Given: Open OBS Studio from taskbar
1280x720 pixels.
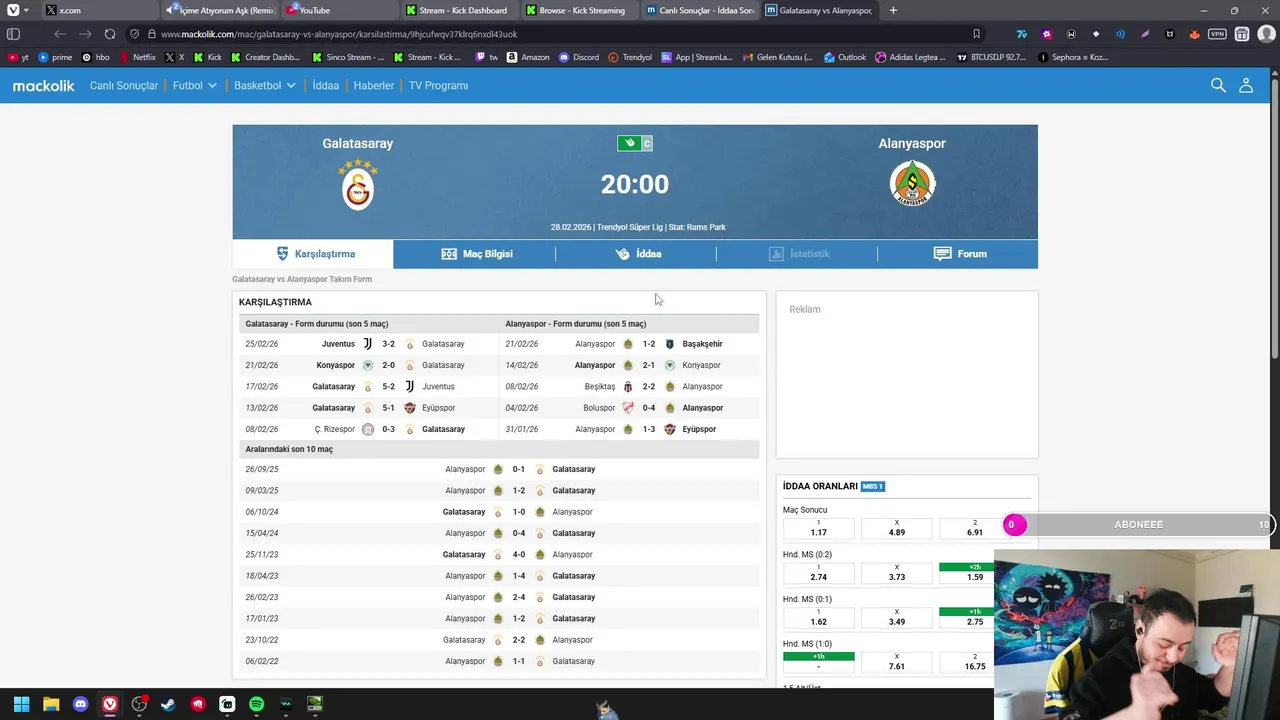Looking at the screenshot, I should point(139,704).
